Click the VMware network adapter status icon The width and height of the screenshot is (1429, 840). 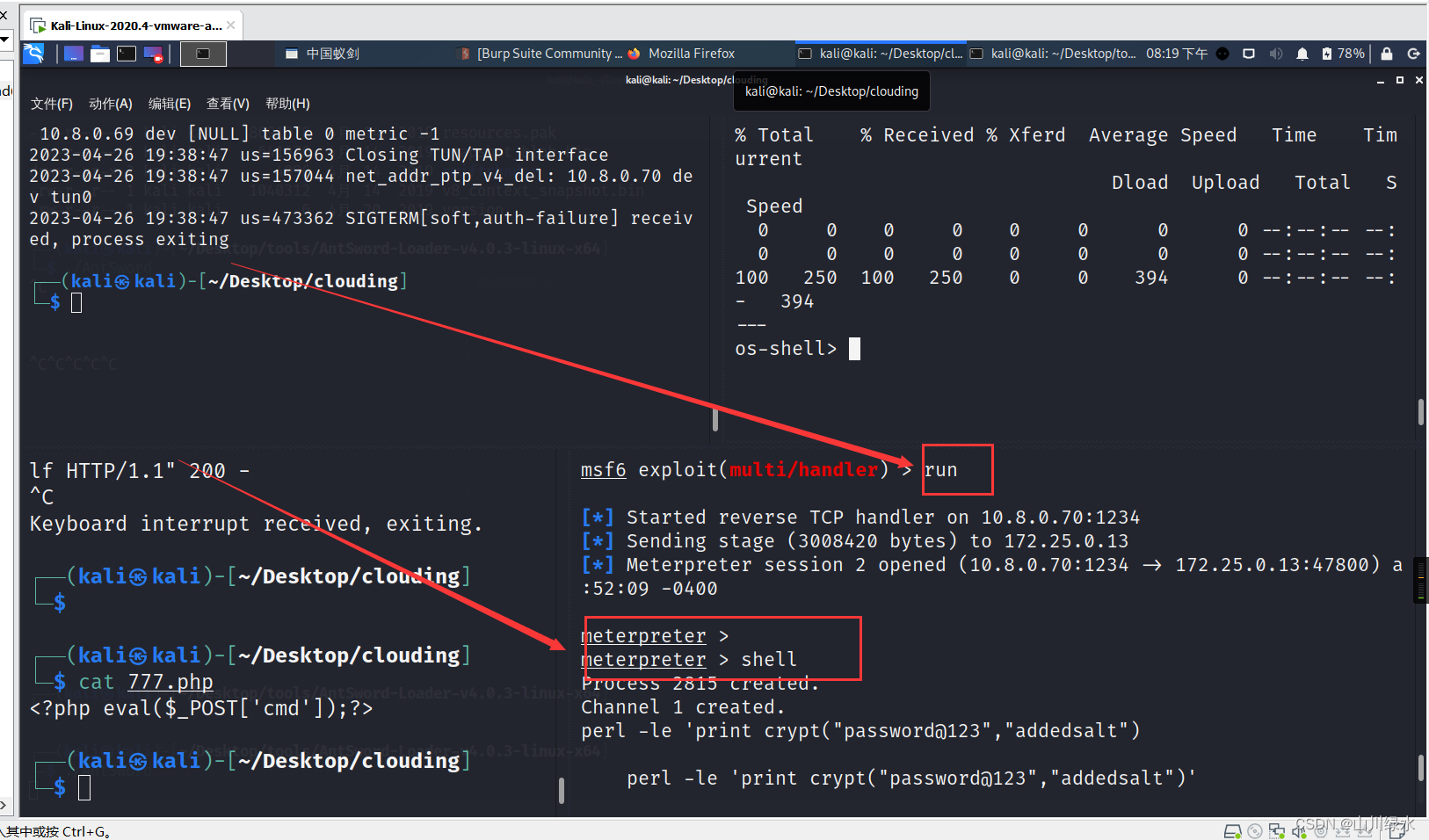[1277, 831]
